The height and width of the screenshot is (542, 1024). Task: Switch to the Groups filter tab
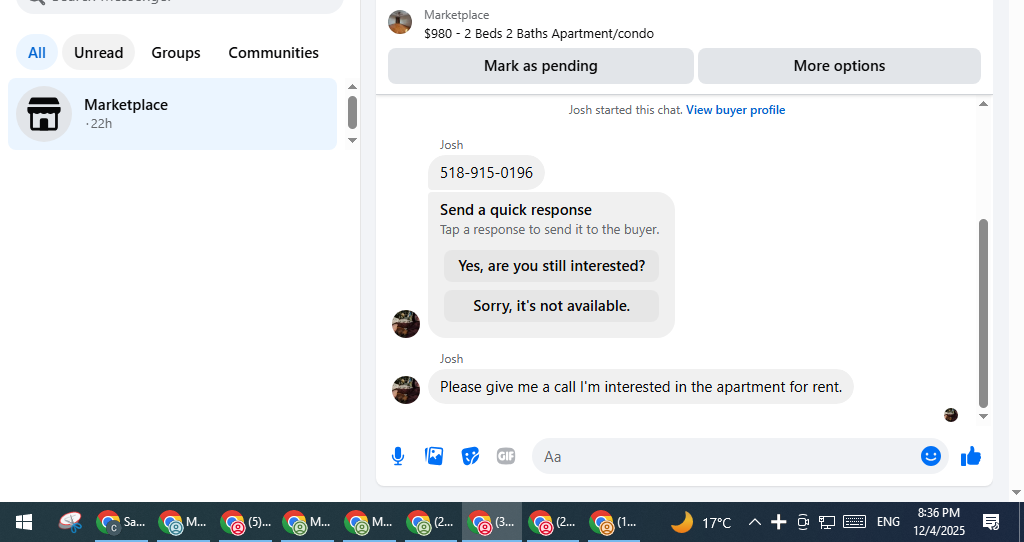point(176,52)
